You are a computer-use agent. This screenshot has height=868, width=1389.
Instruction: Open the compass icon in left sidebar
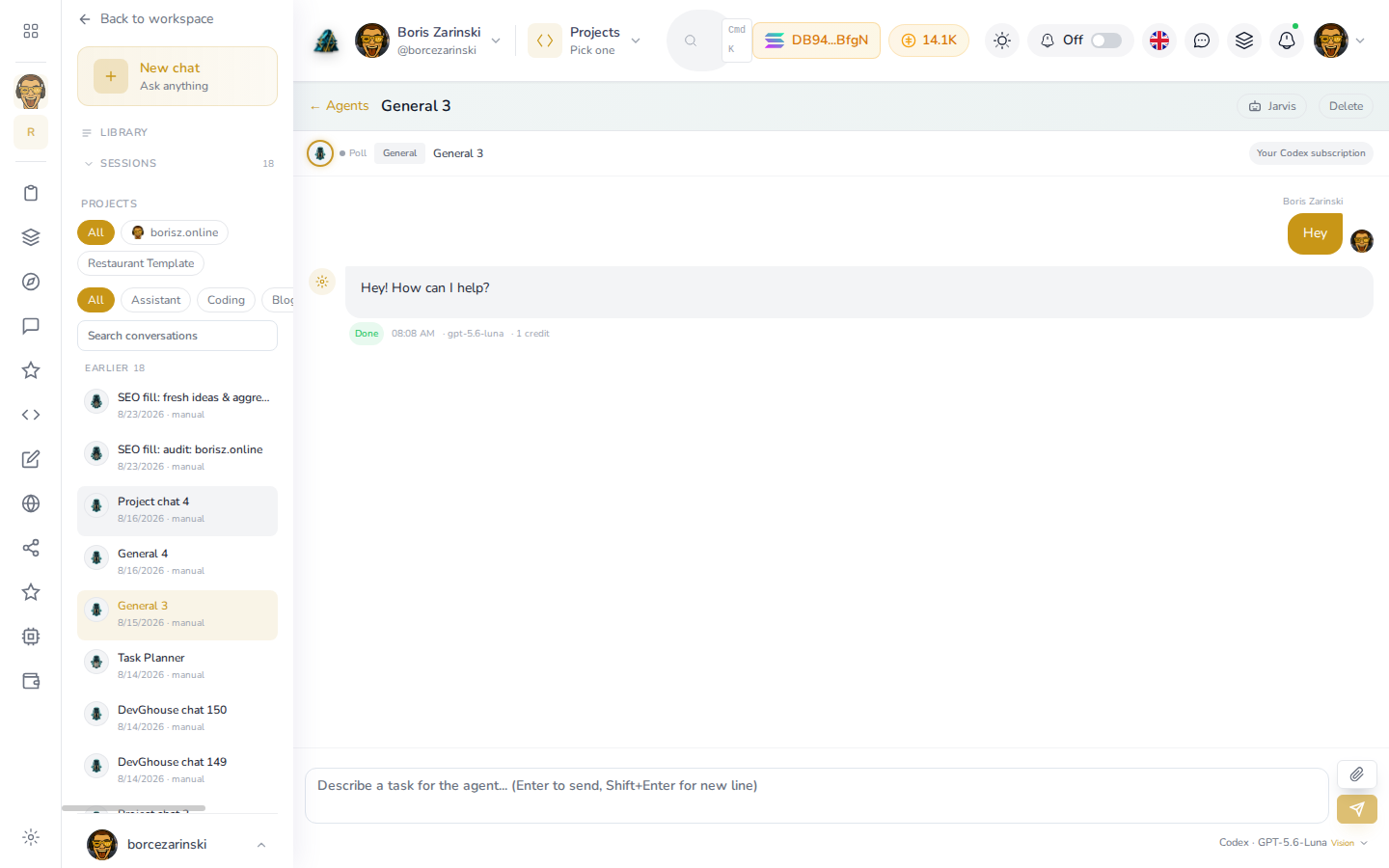click(x=31, y=282)
